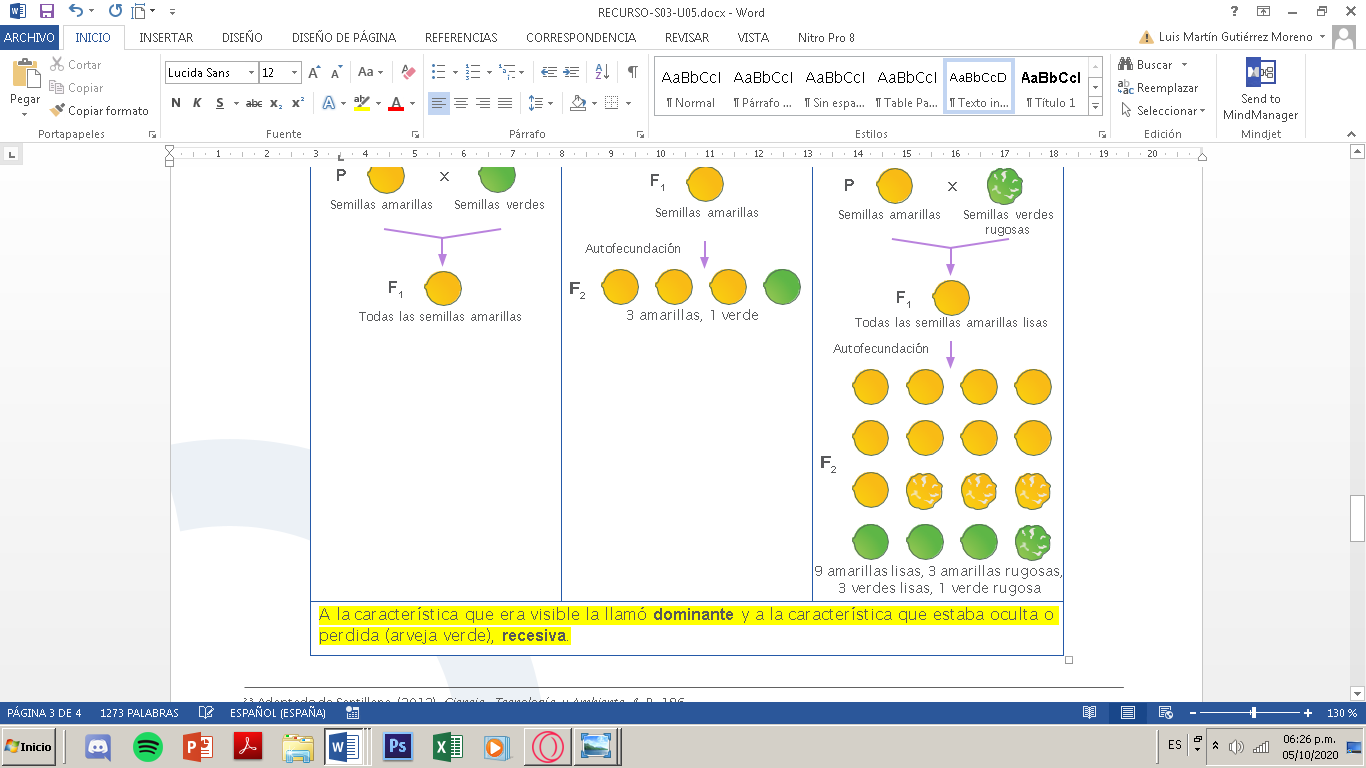Viewport: 1366px width, 768px height.
Task: Open text effects A icon
Action: (329, 103)
